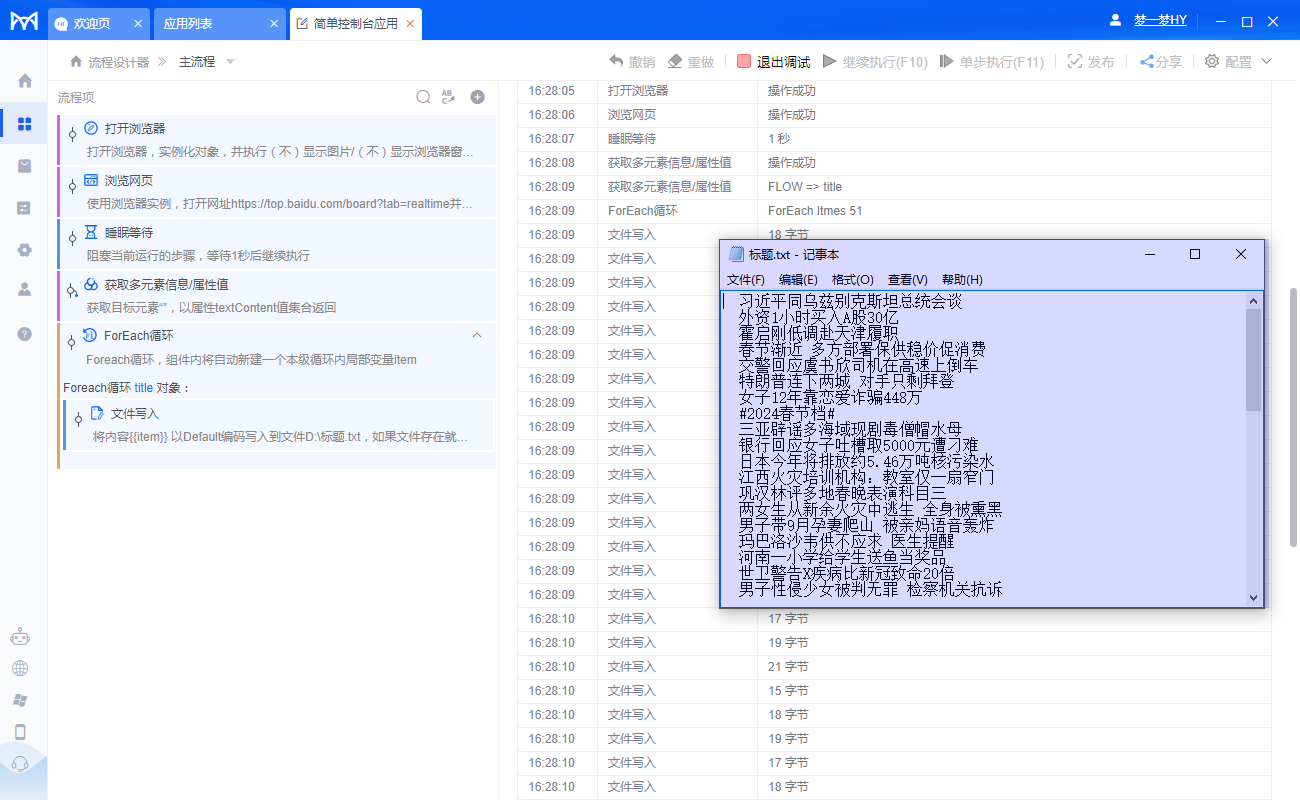This screenshot has width=1300, height=800.
Task: Click Notepad scrollbar down arrow
Action: tap(1254, 597)
